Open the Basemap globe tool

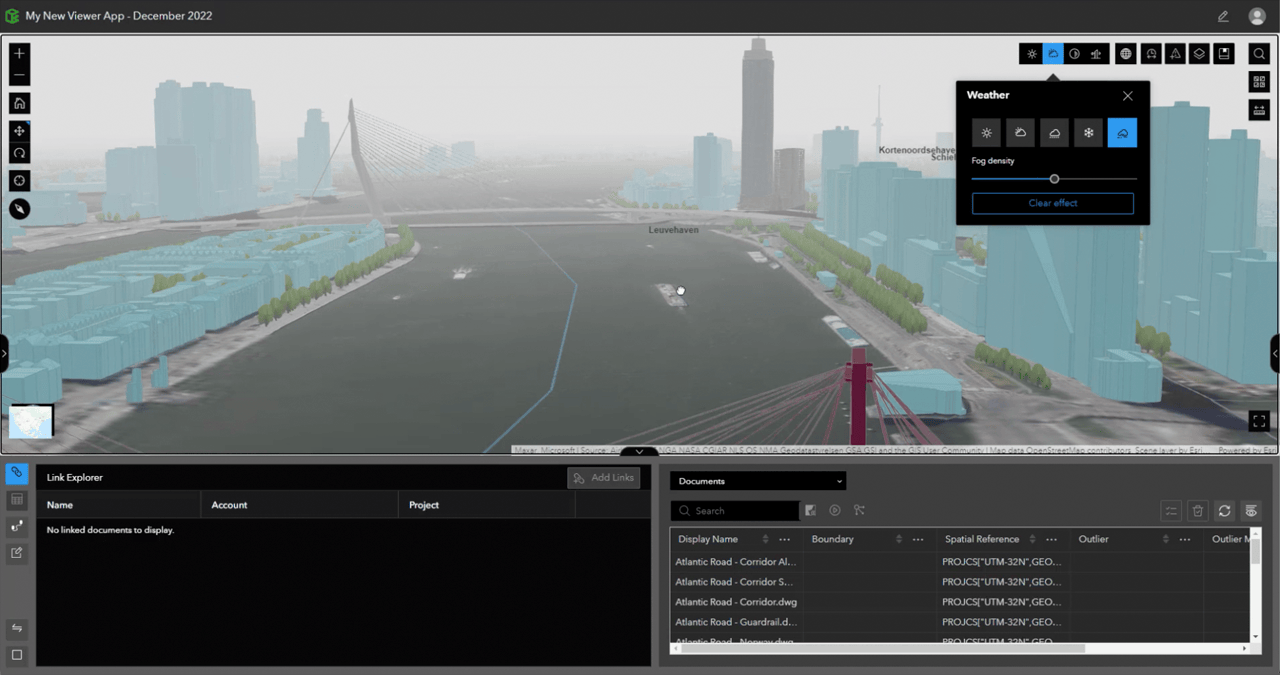pos(1125,53)
